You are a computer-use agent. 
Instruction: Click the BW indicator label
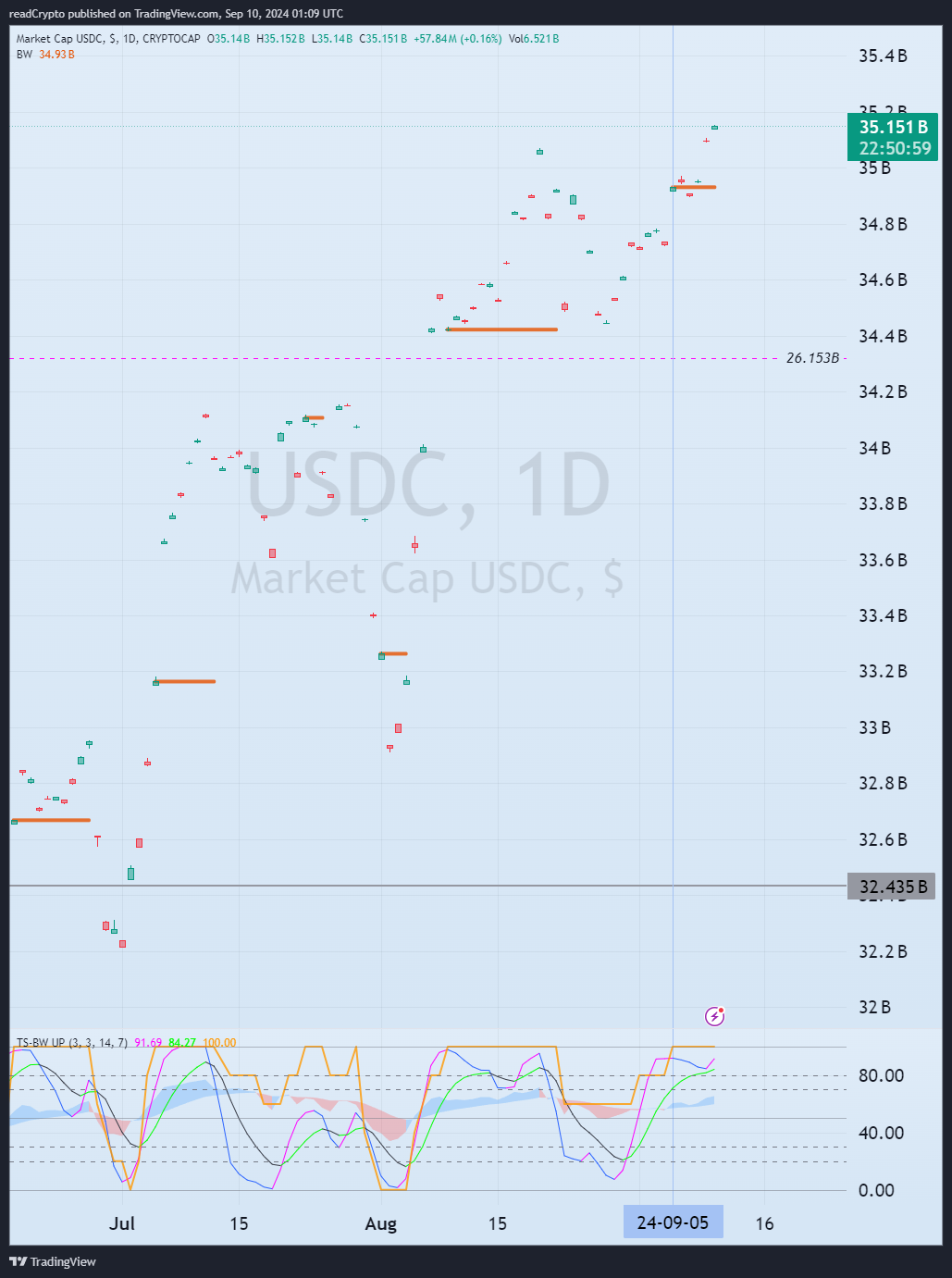point(24,55)
